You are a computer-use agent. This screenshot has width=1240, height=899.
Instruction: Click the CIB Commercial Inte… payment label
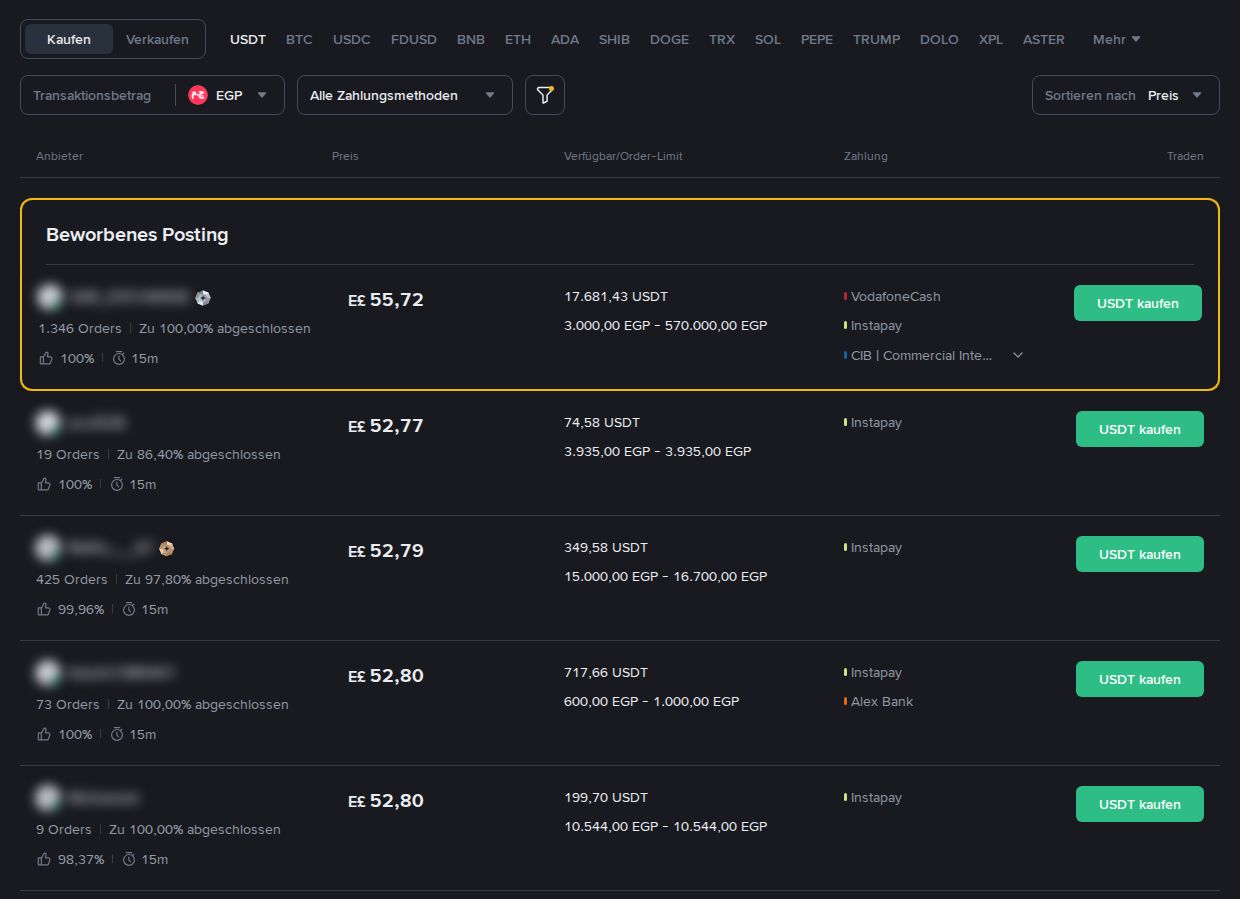921,355
